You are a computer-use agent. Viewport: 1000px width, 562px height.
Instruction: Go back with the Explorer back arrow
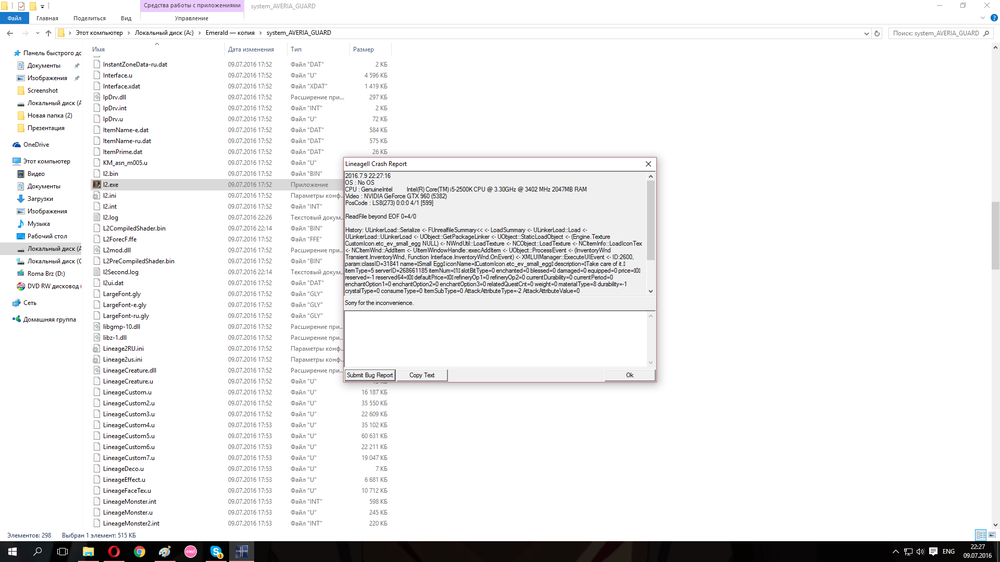click(10, 33)
